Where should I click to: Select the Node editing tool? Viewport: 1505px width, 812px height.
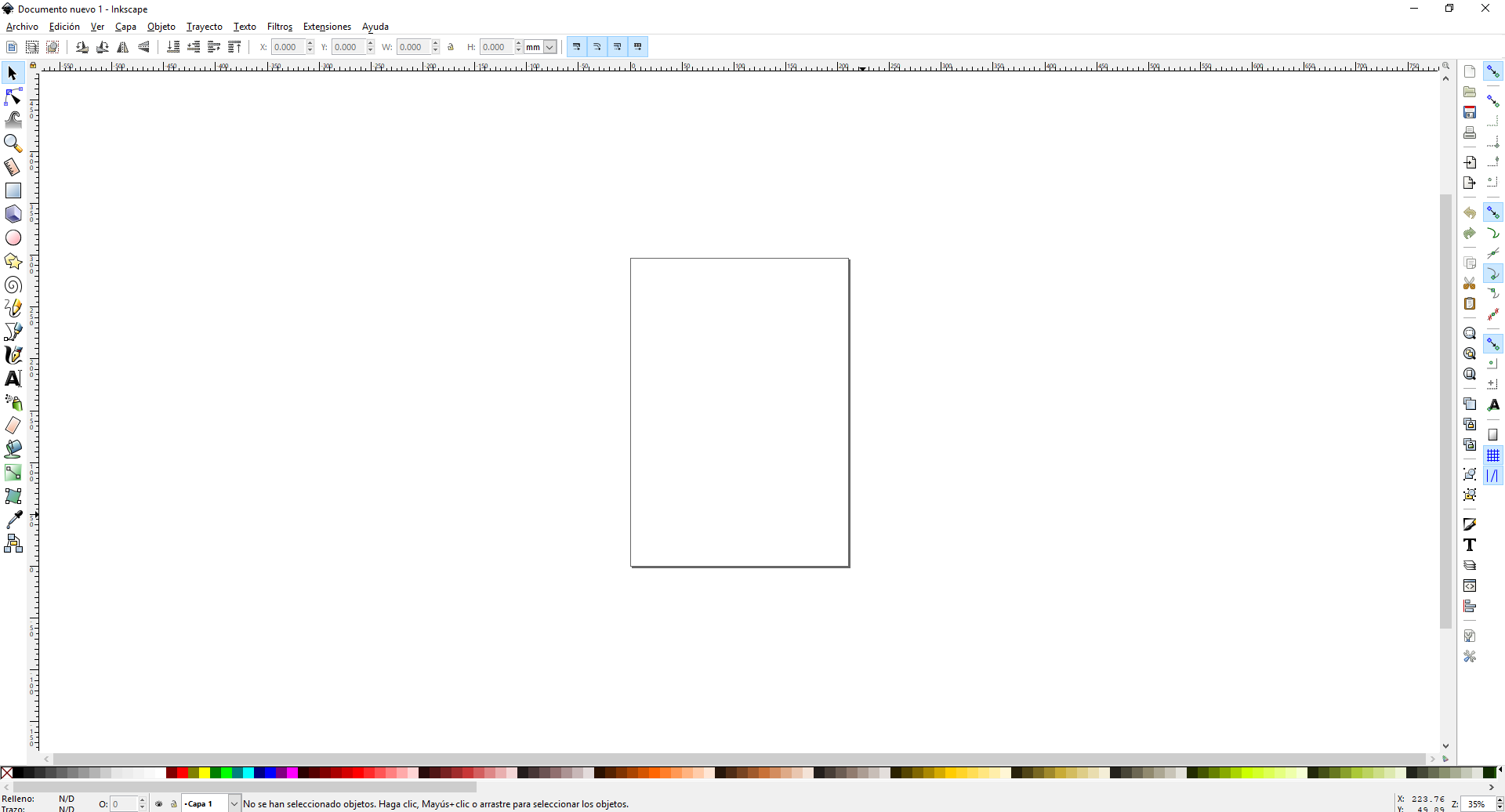point(13,97)
